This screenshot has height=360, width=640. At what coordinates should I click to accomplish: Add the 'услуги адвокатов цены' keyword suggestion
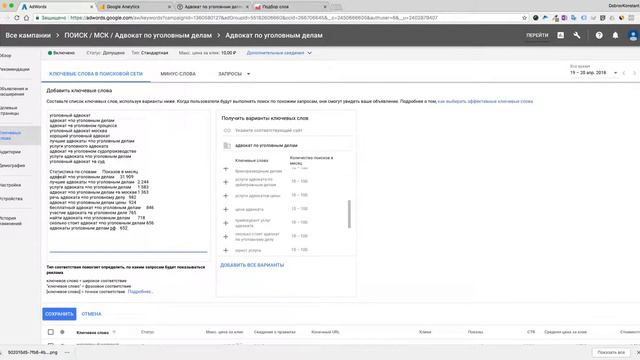pos(226,196)
